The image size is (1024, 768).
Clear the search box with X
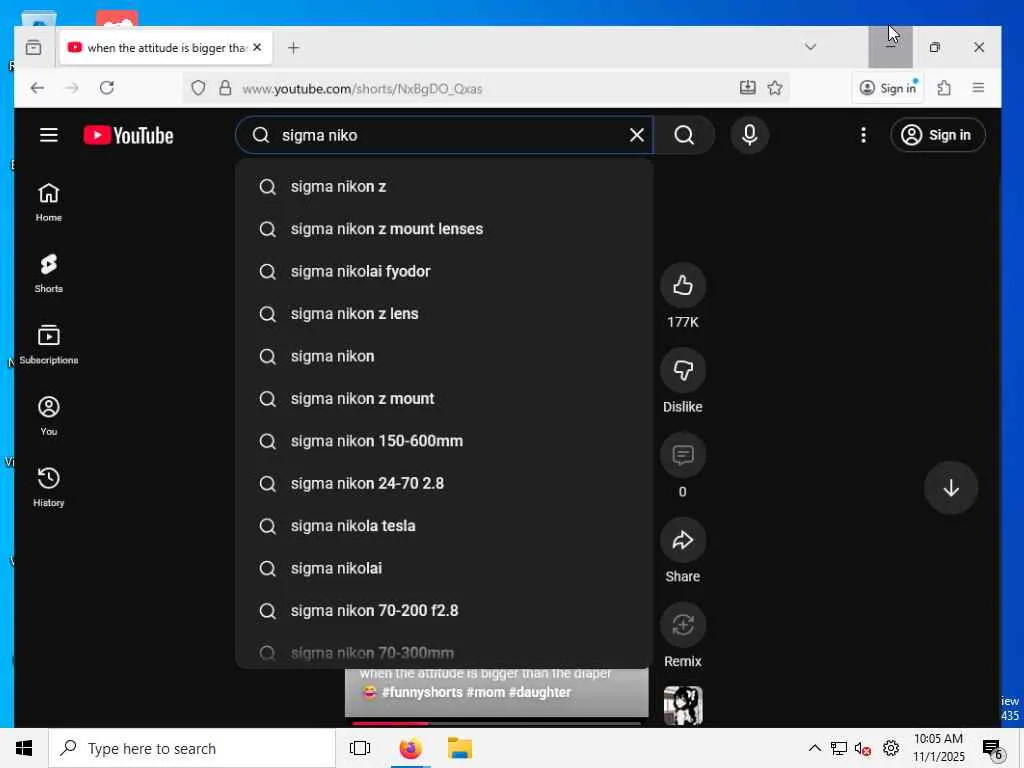pos(637,135)
